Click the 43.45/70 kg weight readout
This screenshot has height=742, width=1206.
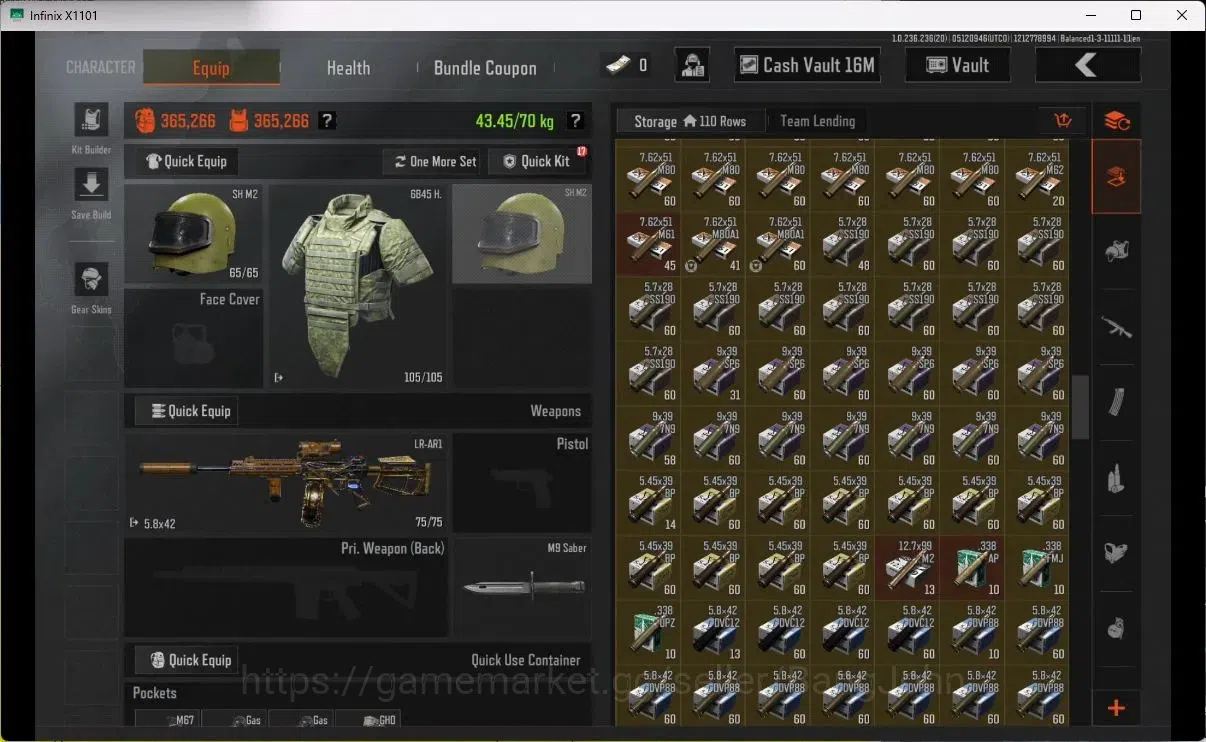(x=514, y=121)
